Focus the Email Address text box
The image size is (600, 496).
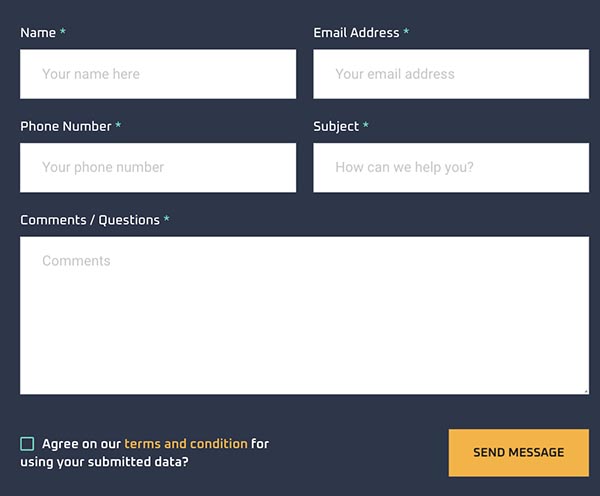pyautogui.click(x=451, y=74)
